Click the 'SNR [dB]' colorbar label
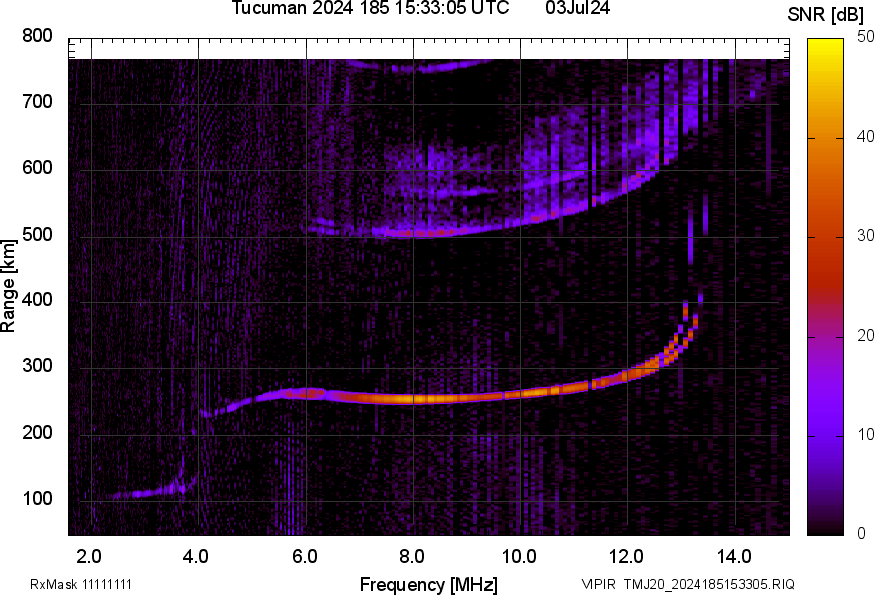Image resolution: width=874 pixels, height=595 pixels. click(x=826, y=15)
